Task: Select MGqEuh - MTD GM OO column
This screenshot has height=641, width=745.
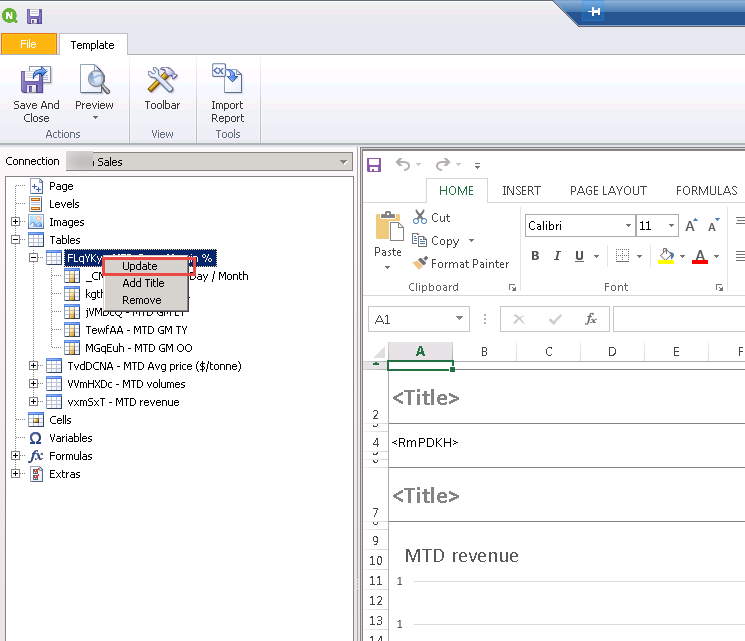Action: pos(139,348)
